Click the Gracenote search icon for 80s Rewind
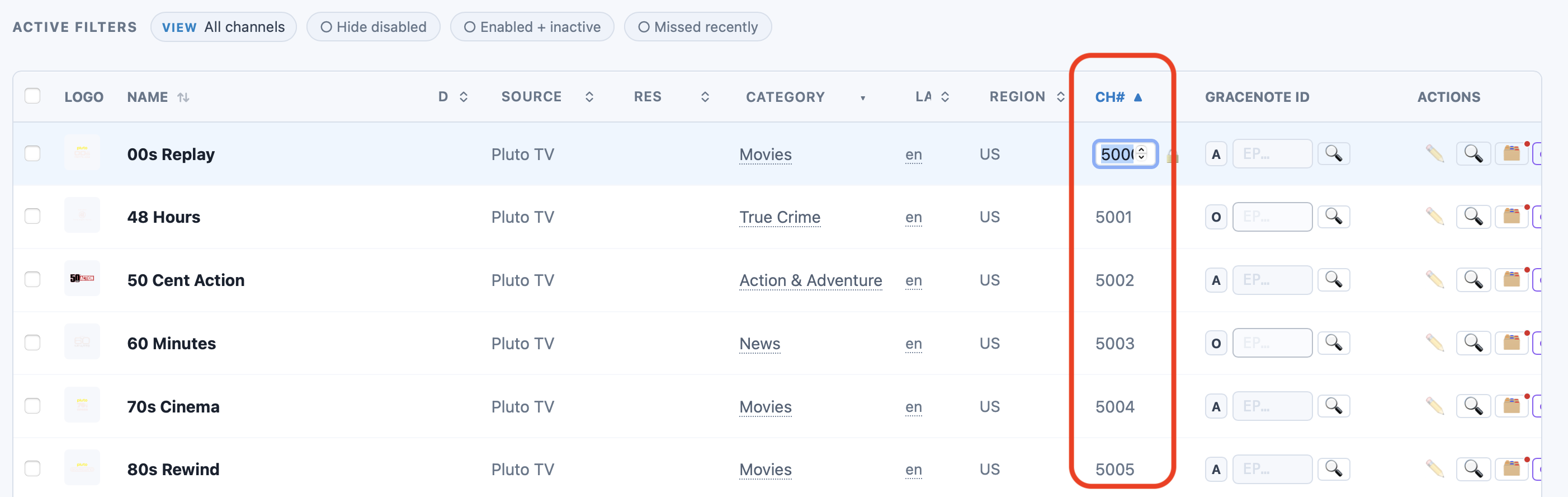The height and width of the screenshot is (497, 1568). (1333, 469)
